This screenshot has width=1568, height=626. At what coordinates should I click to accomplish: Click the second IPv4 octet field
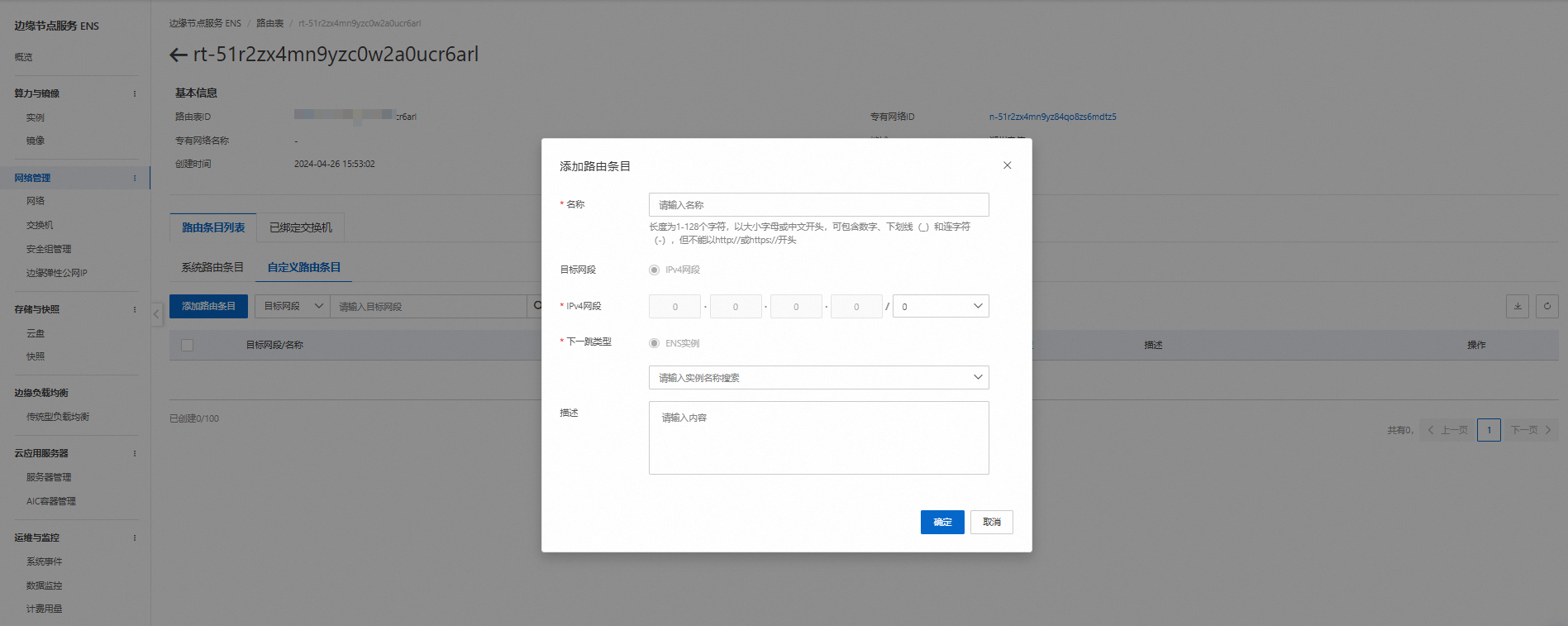pyautogui.click(x=736, y=306)
